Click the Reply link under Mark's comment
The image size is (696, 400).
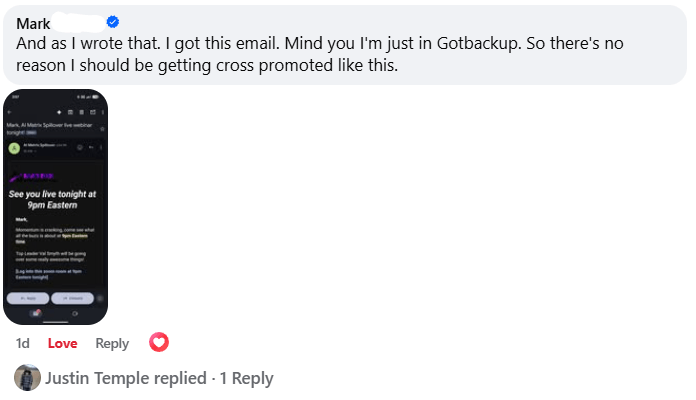(112, 343)
